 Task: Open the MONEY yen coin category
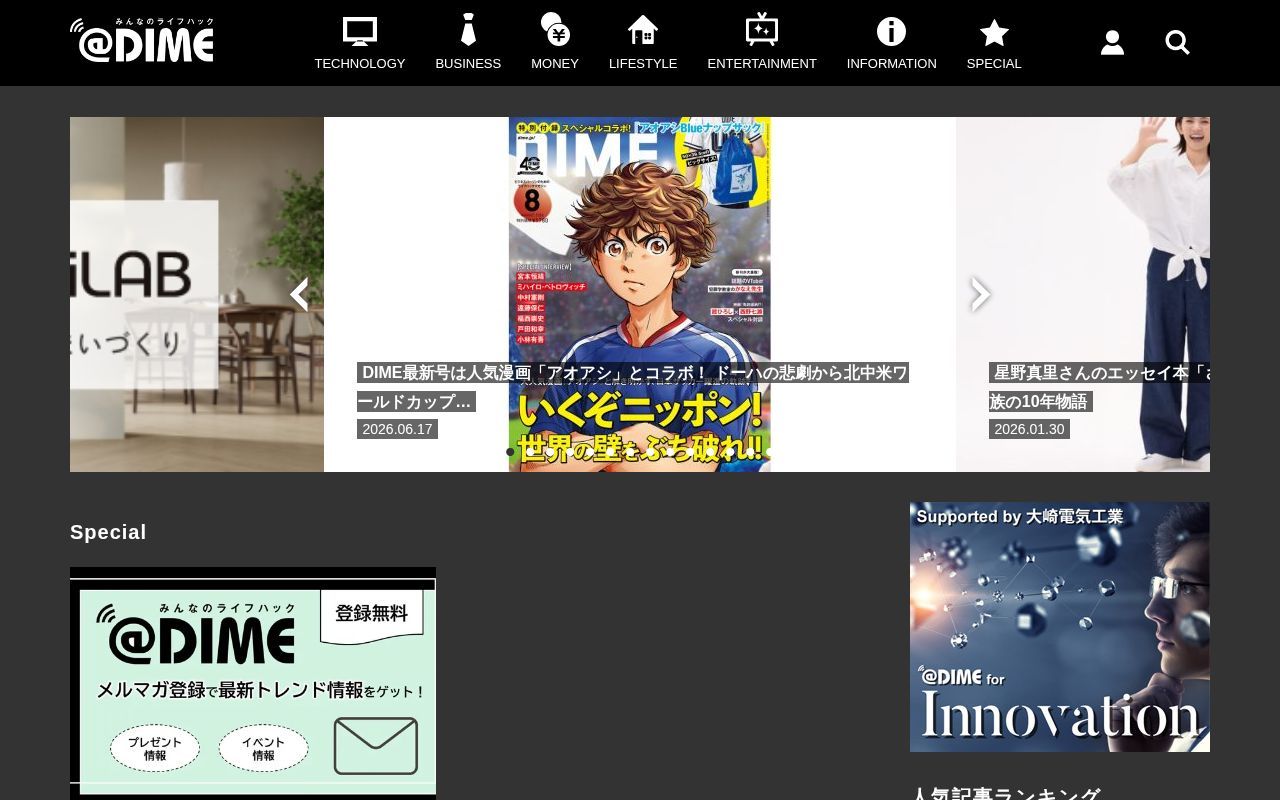(555, 43)
